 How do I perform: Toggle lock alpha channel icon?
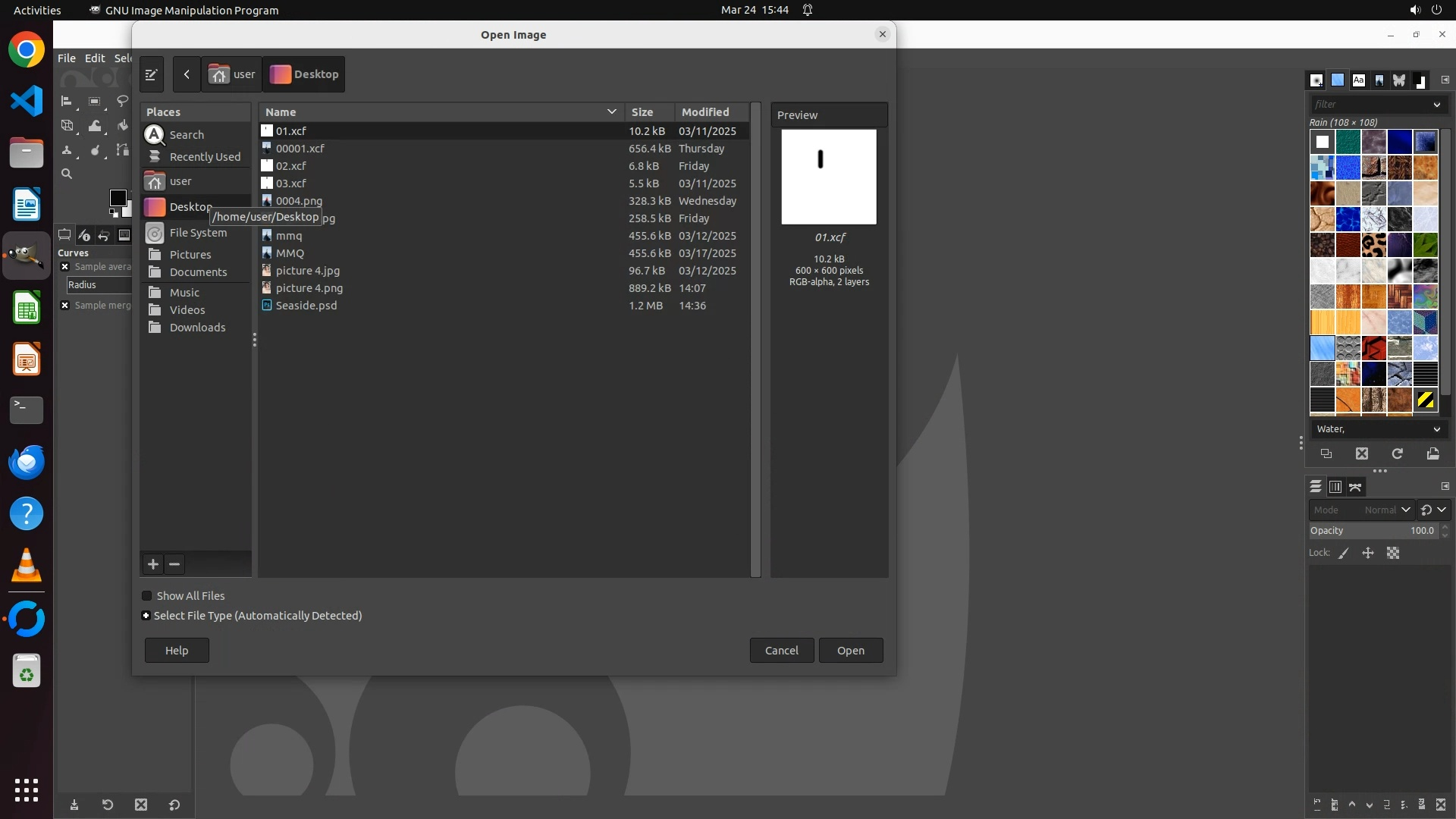pos(1393,554)
